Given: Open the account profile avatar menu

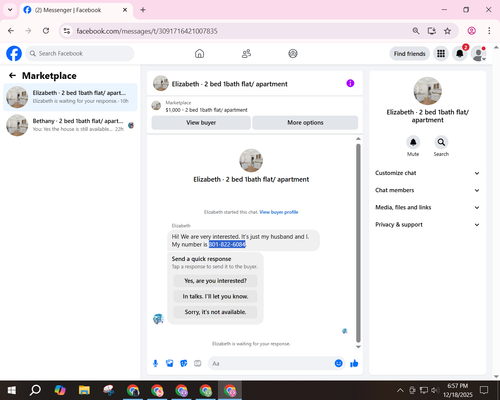Looking at the screenshot, I should tap(479, 54).
